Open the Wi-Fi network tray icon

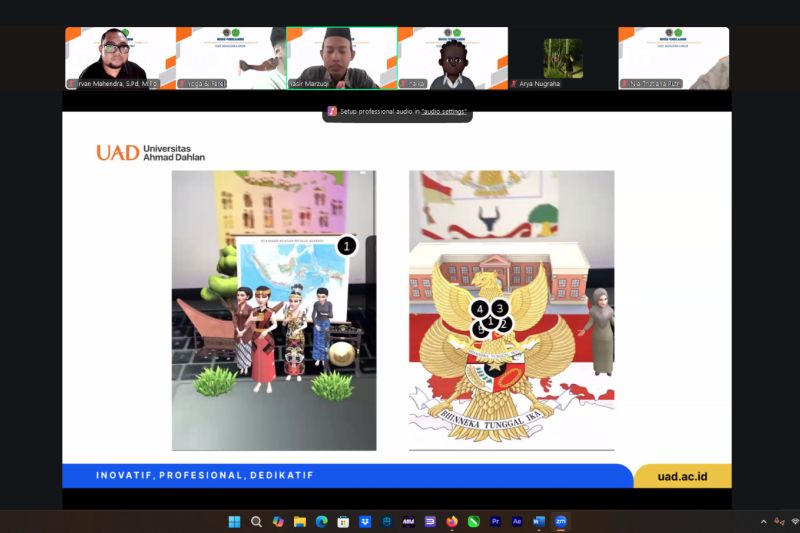(794, 521)
